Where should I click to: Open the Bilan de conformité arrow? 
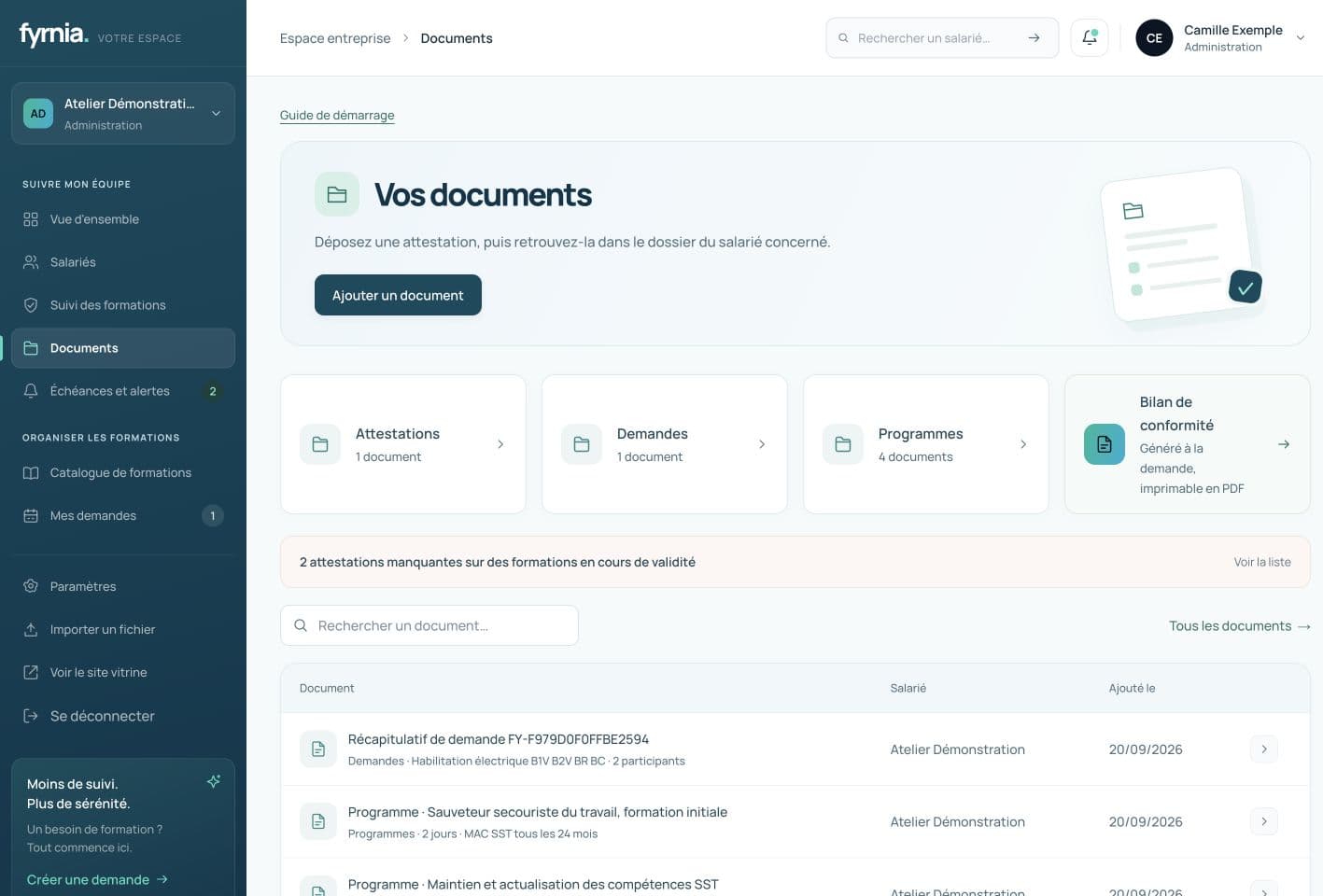point(1284,444)
